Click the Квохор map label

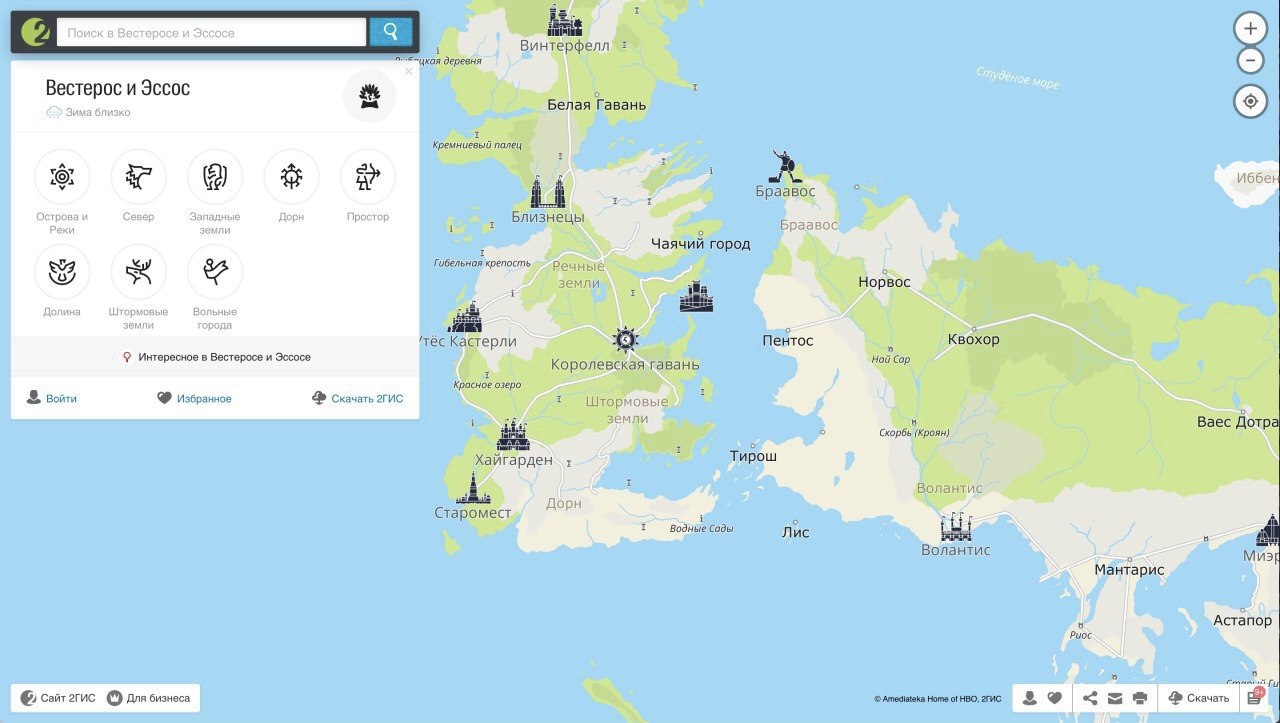[973, 339]
